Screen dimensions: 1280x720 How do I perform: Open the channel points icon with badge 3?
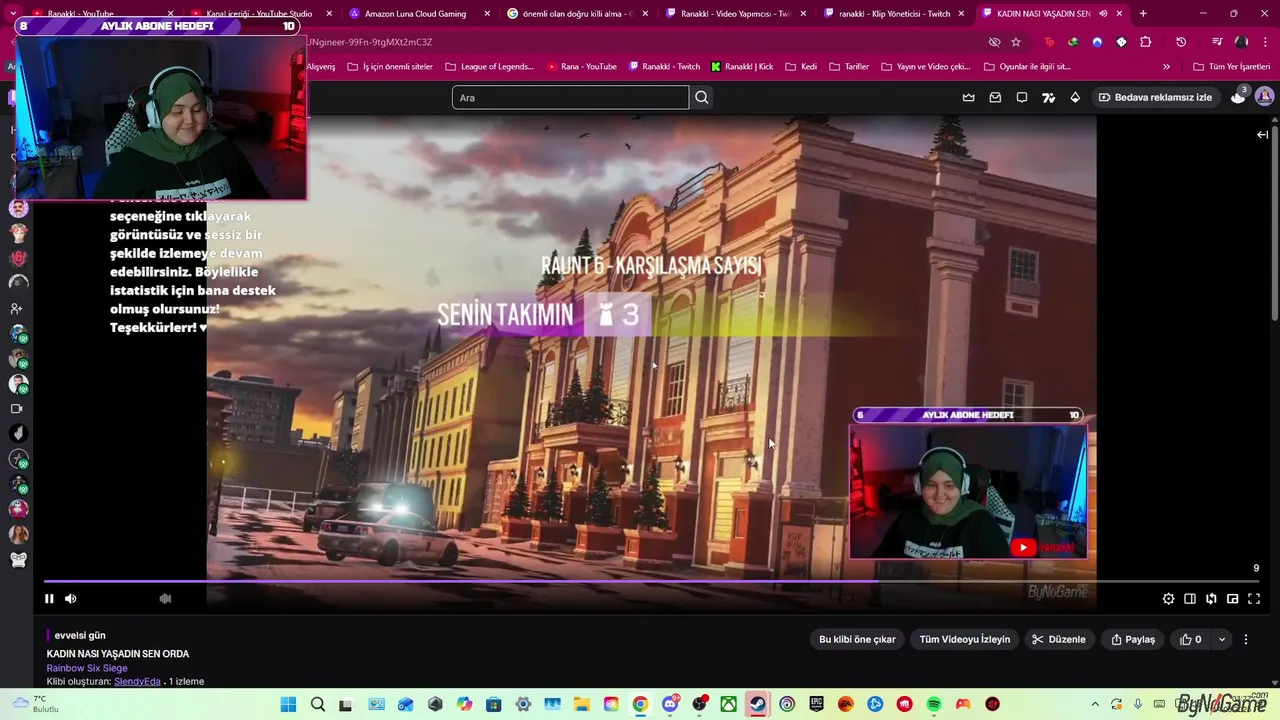pyautogui.click(x=1238, y=96)
